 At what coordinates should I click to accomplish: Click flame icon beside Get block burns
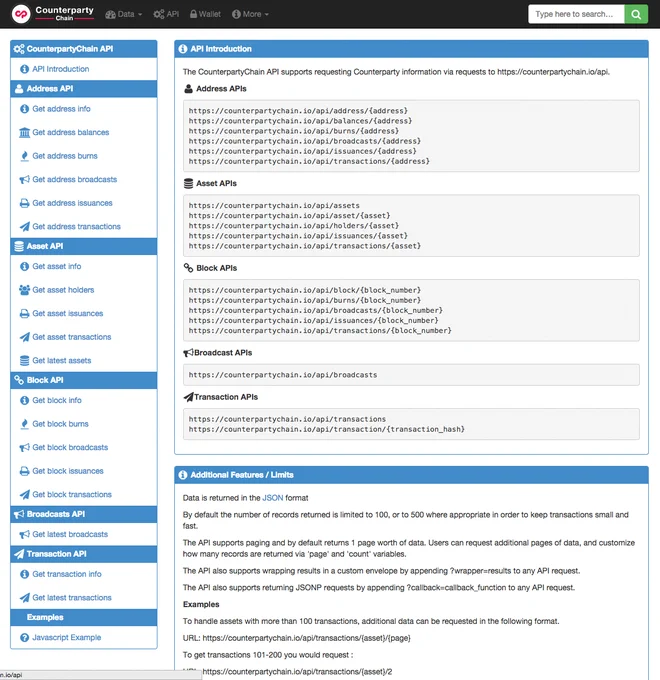[25, 424]
